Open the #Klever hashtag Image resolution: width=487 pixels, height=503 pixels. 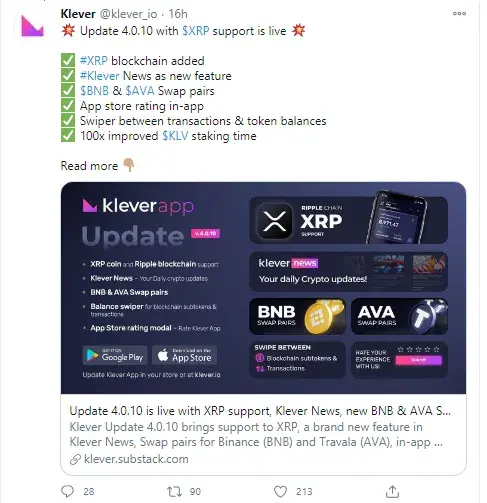(x=99, y=76)
